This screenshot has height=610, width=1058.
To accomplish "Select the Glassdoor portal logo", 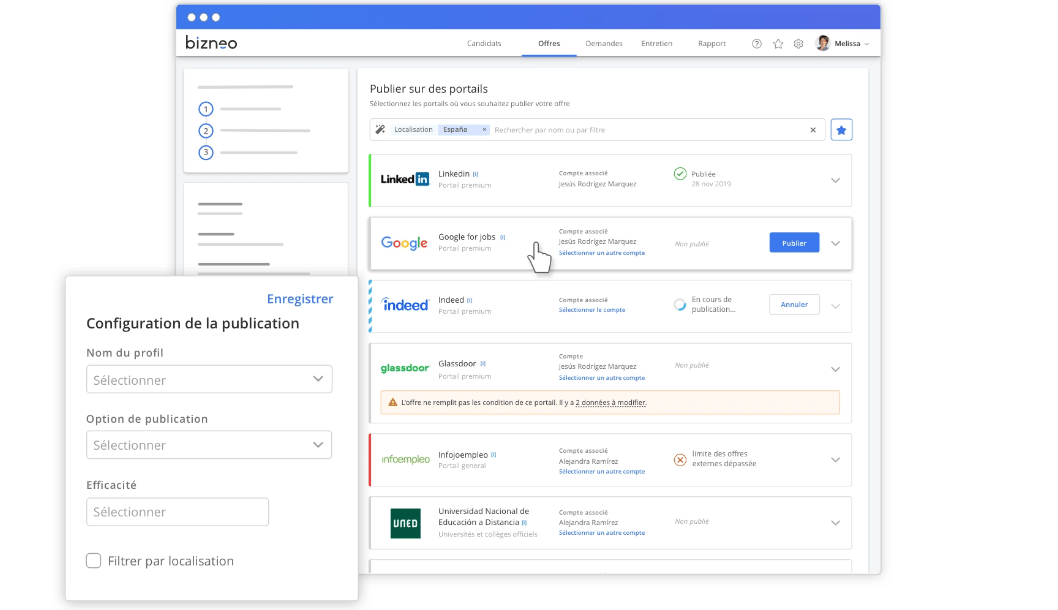I will (x=404, y=367).
